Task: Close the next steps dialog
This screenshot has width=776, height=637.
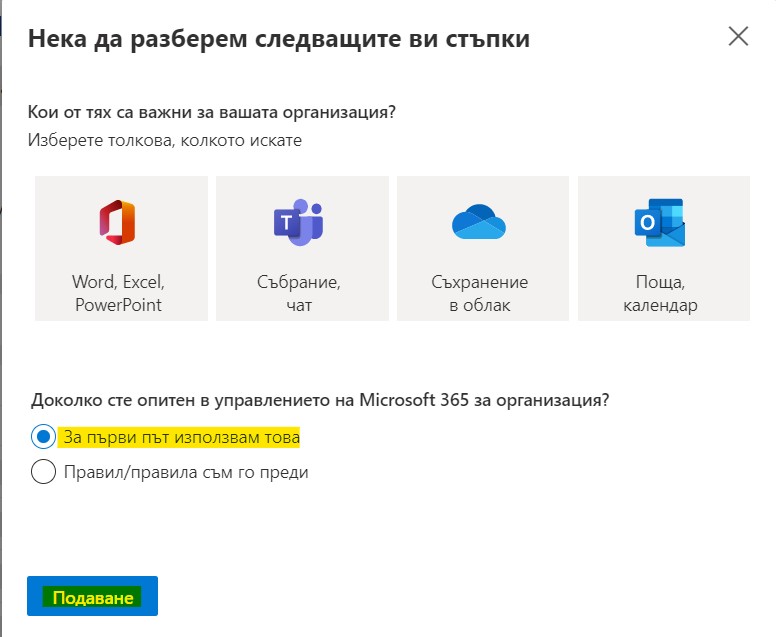Action: (738, 37)
